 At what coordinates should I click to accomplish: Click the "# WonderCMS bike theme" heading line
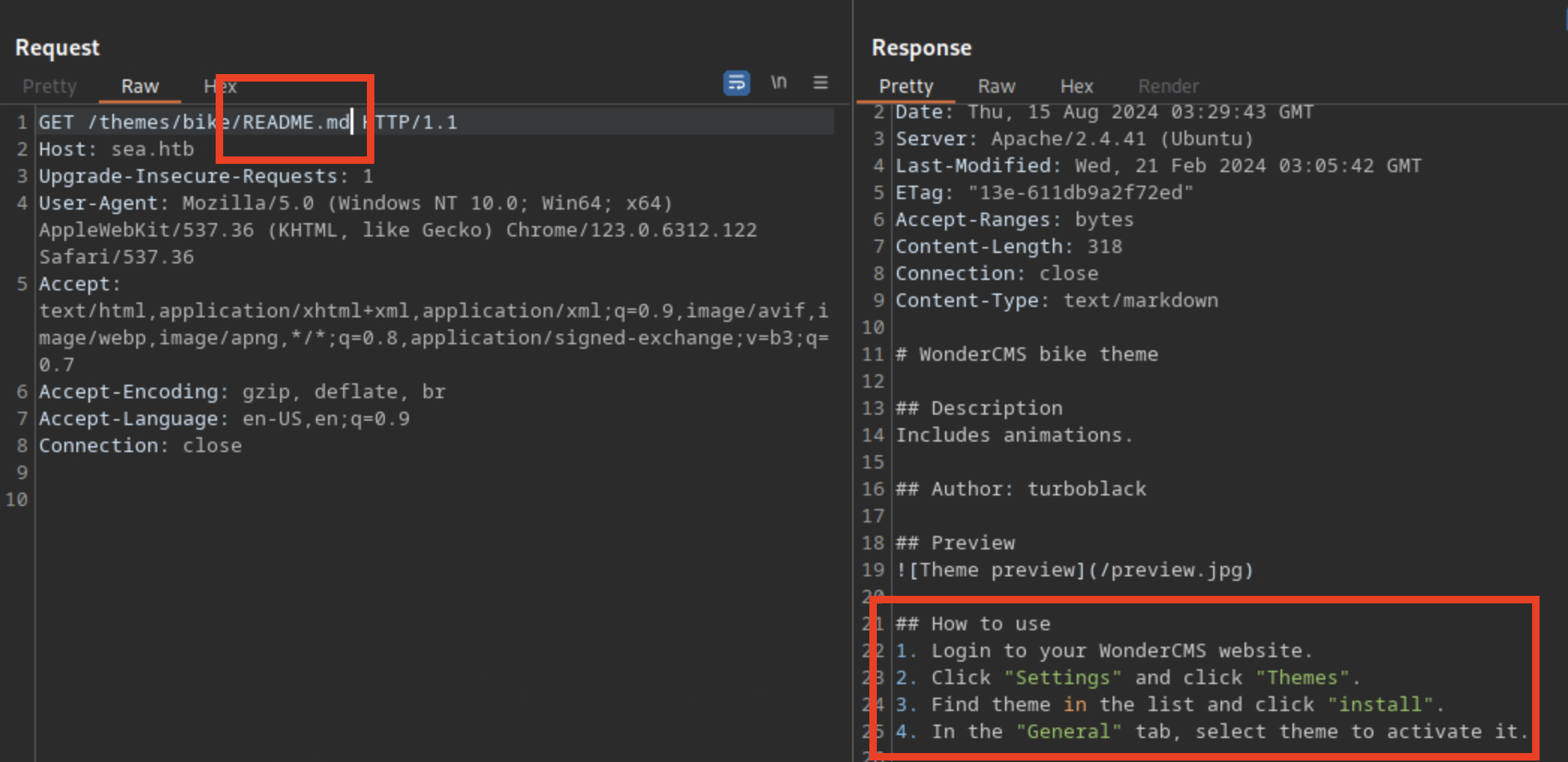coord(1027,355)
